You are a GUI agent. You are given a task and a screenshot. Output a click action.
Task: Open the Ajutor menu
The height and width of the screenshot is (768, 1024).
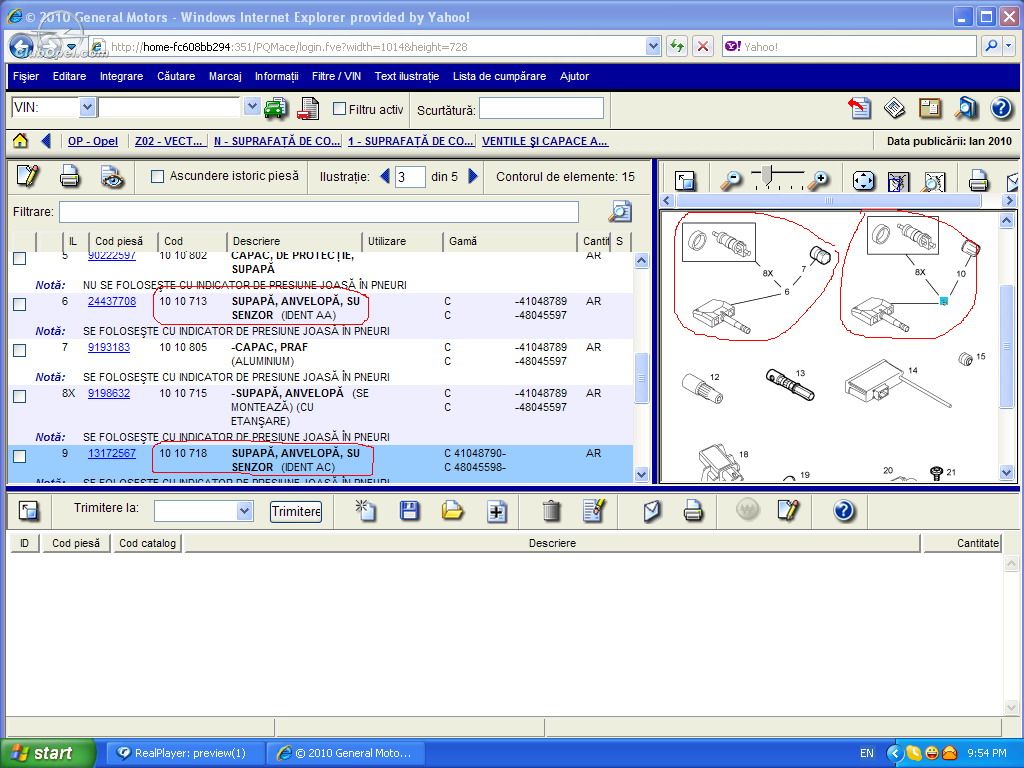click(x=574, y=76)
